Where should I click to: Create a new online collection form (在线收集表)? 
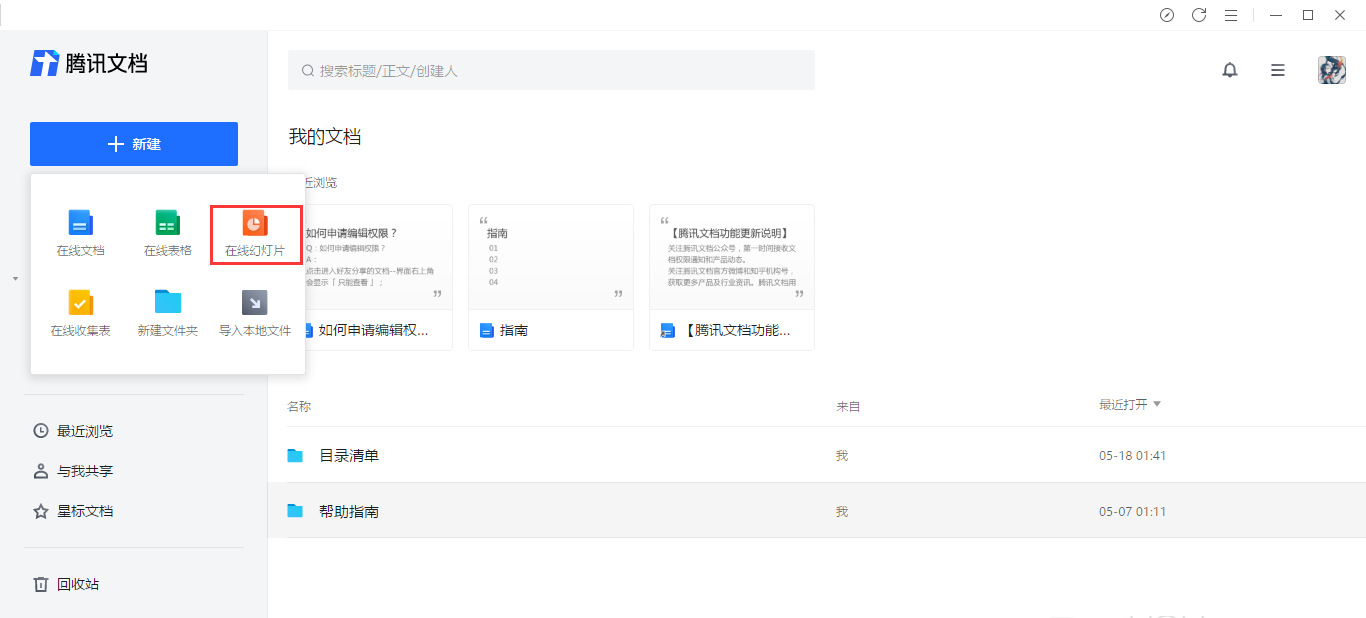click(80, 312)
